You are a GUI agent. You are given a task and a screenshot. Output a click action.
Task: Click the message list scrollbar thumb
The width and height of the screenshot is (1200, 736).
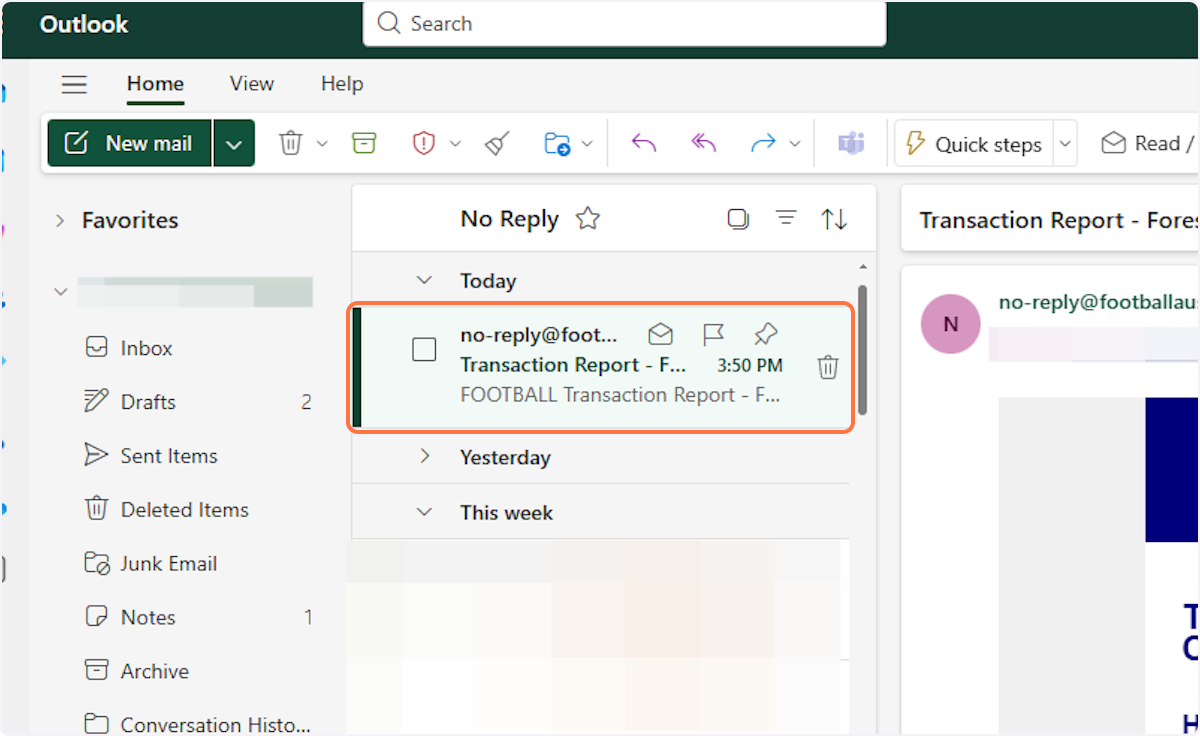coord(862,350)
